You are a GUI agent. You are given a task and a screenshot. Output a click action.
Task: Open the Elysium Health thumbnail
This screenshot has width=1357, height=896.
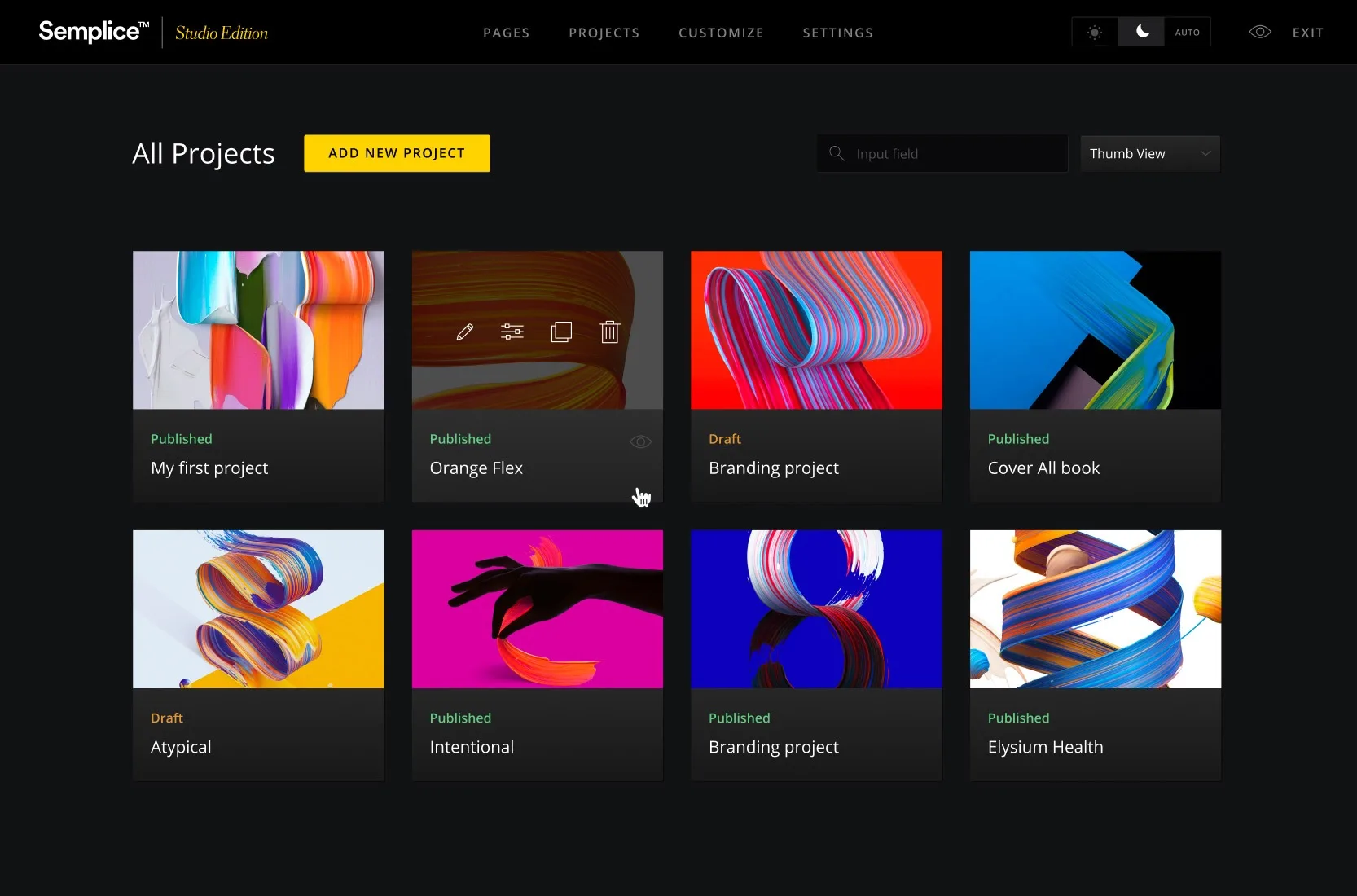1096,609
